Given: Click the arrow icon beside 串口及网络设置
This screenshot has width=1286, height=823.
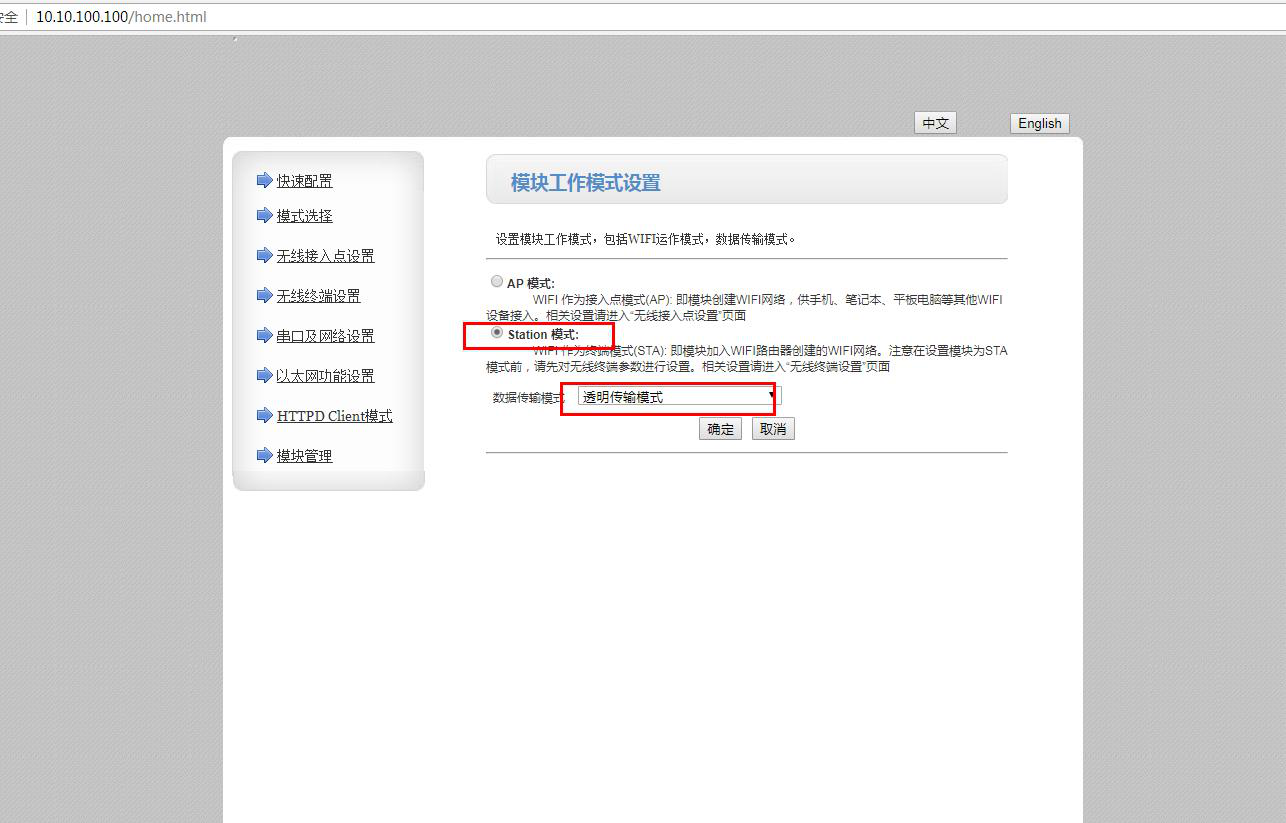Looking at the screenshot, I should click(264, 335).
